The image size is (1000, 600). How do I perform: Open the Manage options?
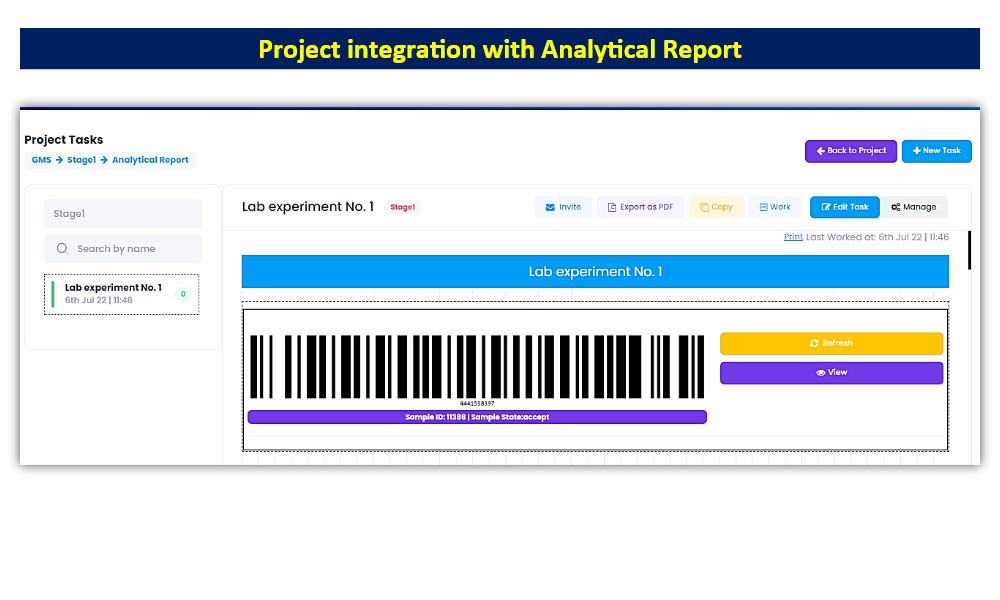(914, 207)
